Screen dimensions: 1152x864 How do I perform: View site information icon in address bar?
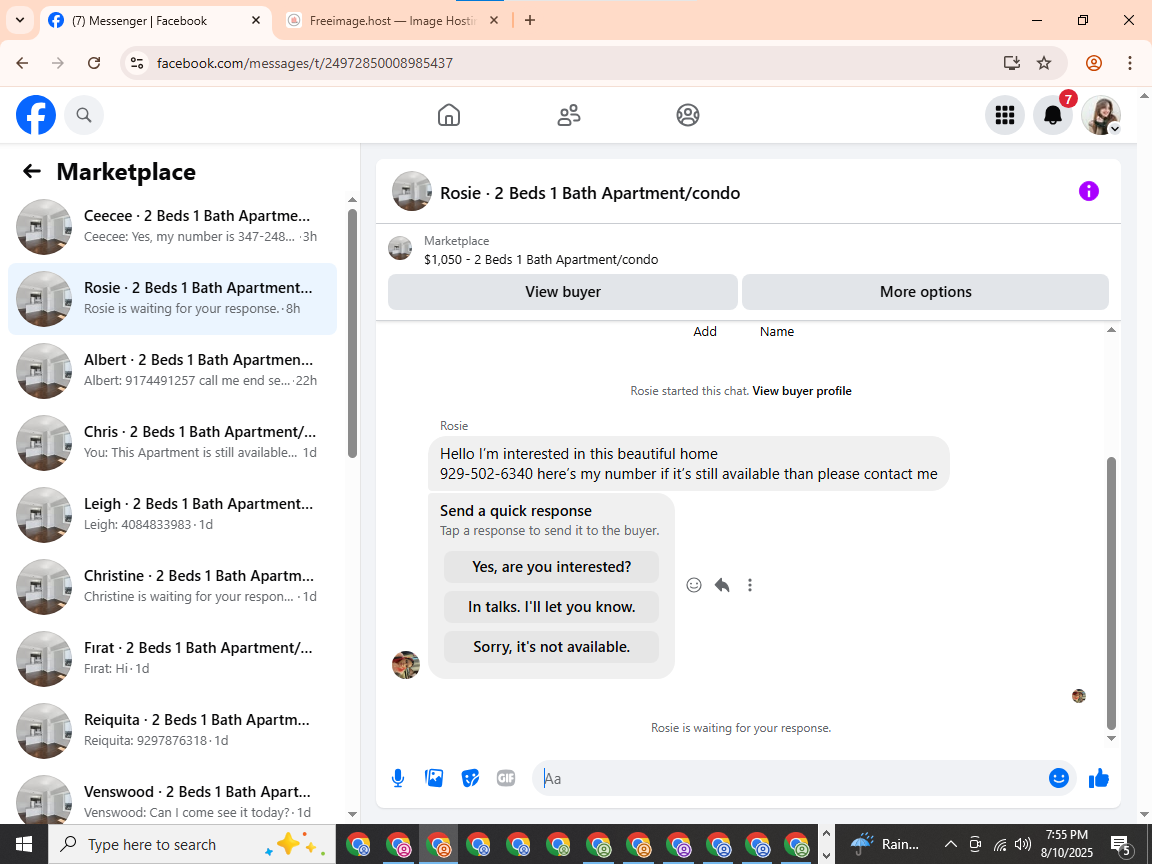click(x=137, y=63)
